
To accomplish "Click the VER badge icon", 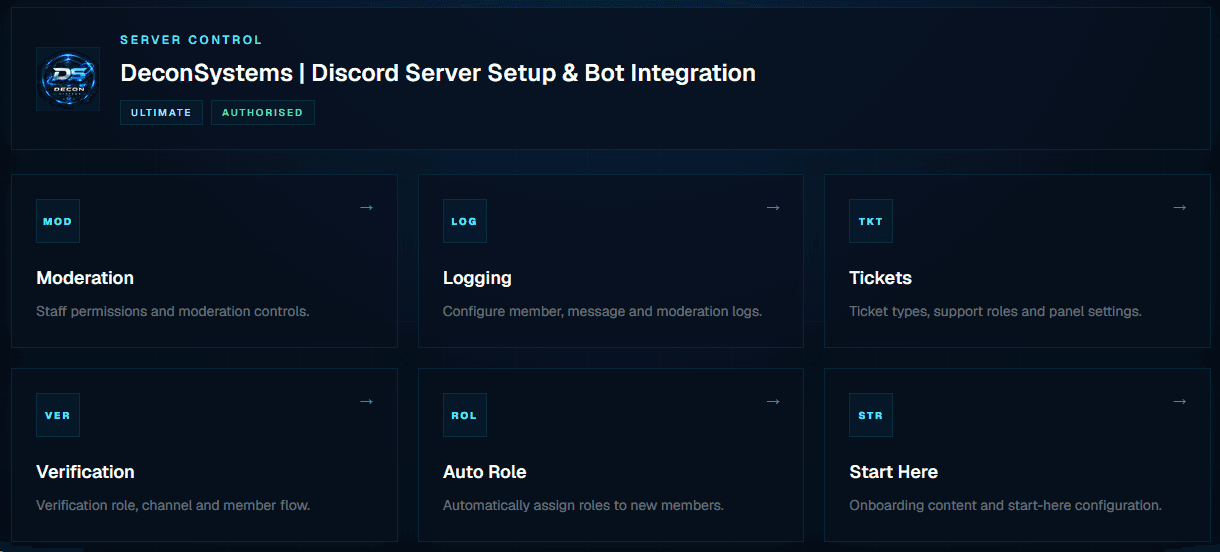I will point(58,415).
